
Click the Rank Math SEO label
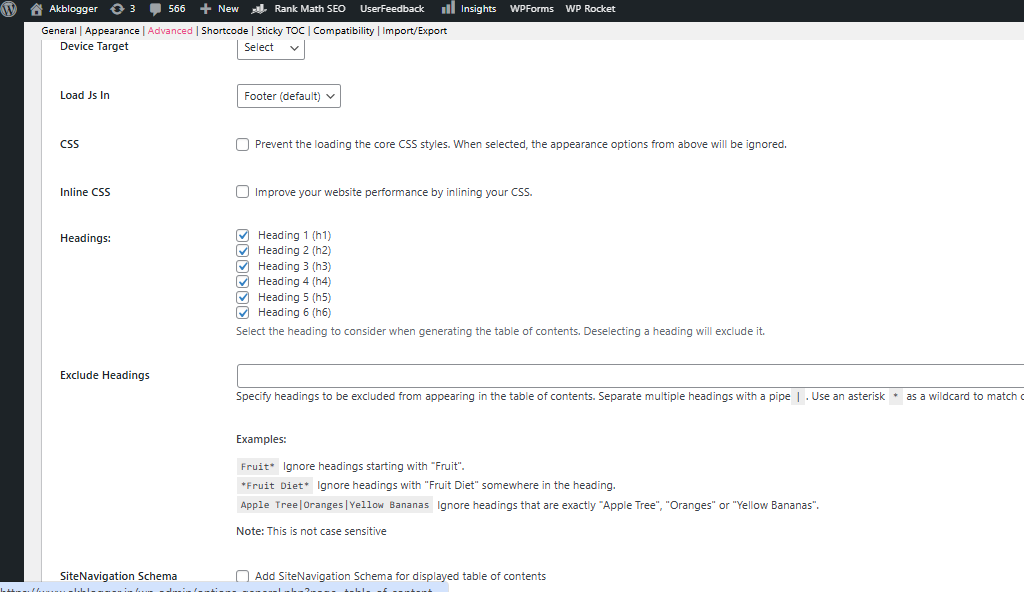point(310,9)
